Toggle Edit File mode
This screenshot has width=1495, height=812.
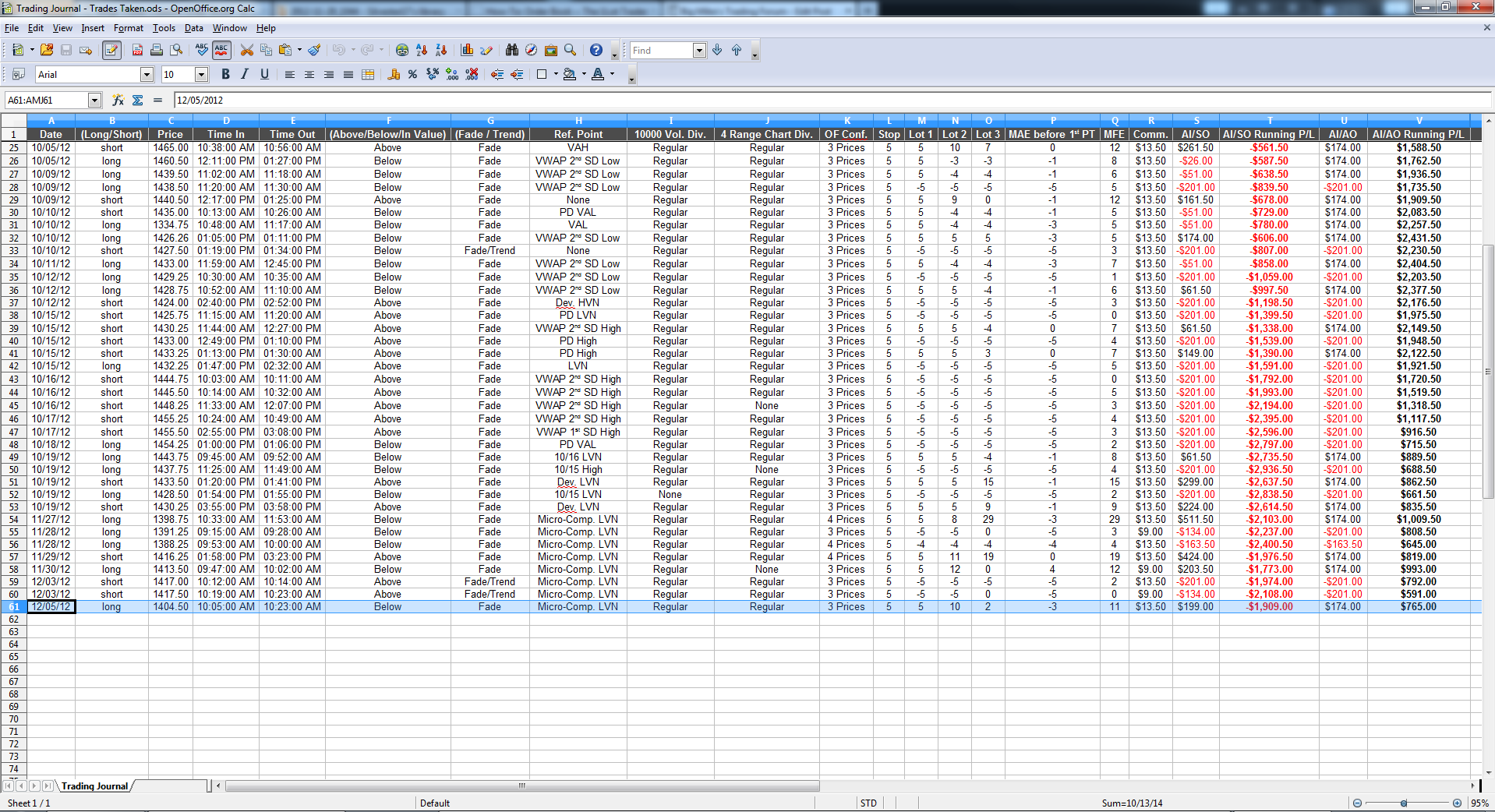[x=111, y=50]
